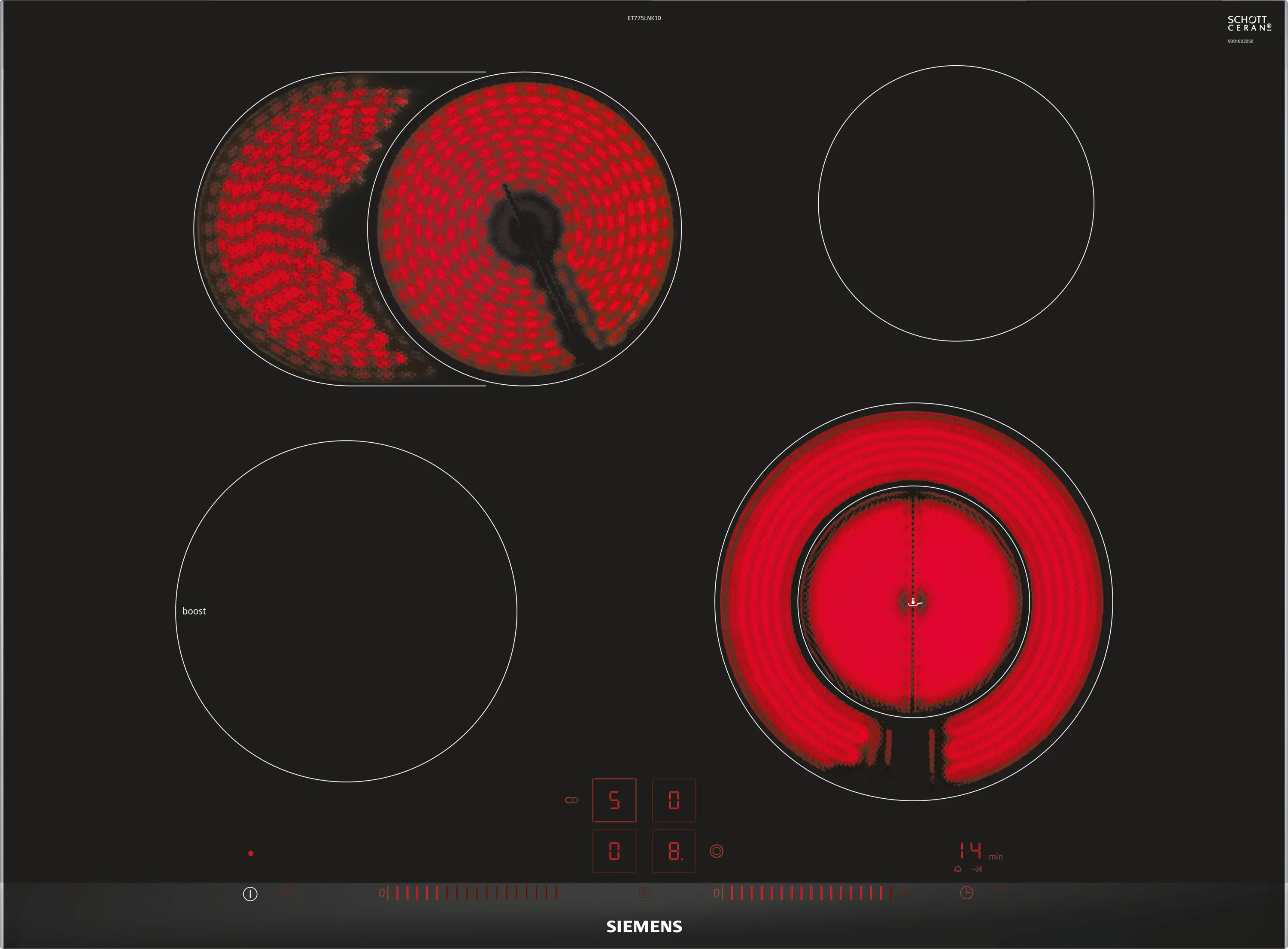Tap the 14 min timer display

point(972,851)
